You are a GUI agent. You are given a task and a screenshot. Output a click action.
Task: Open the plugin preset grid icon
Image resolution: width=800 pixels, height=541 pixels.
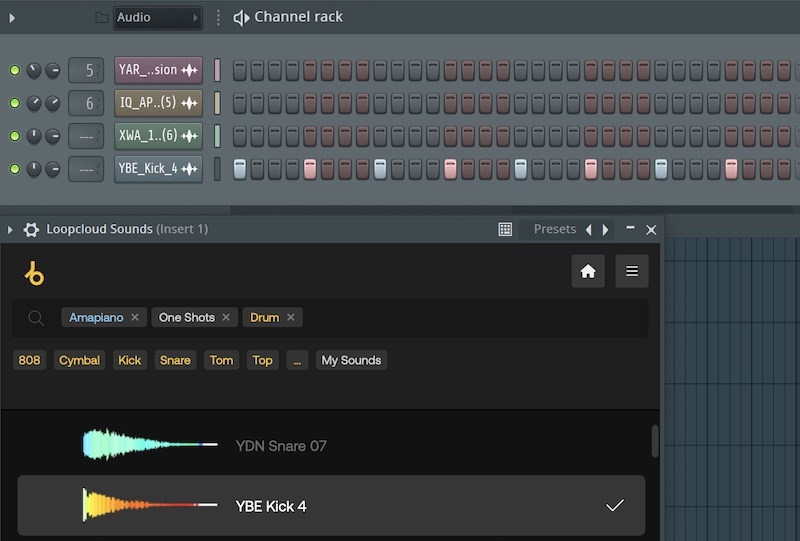(x=505, y=229)
